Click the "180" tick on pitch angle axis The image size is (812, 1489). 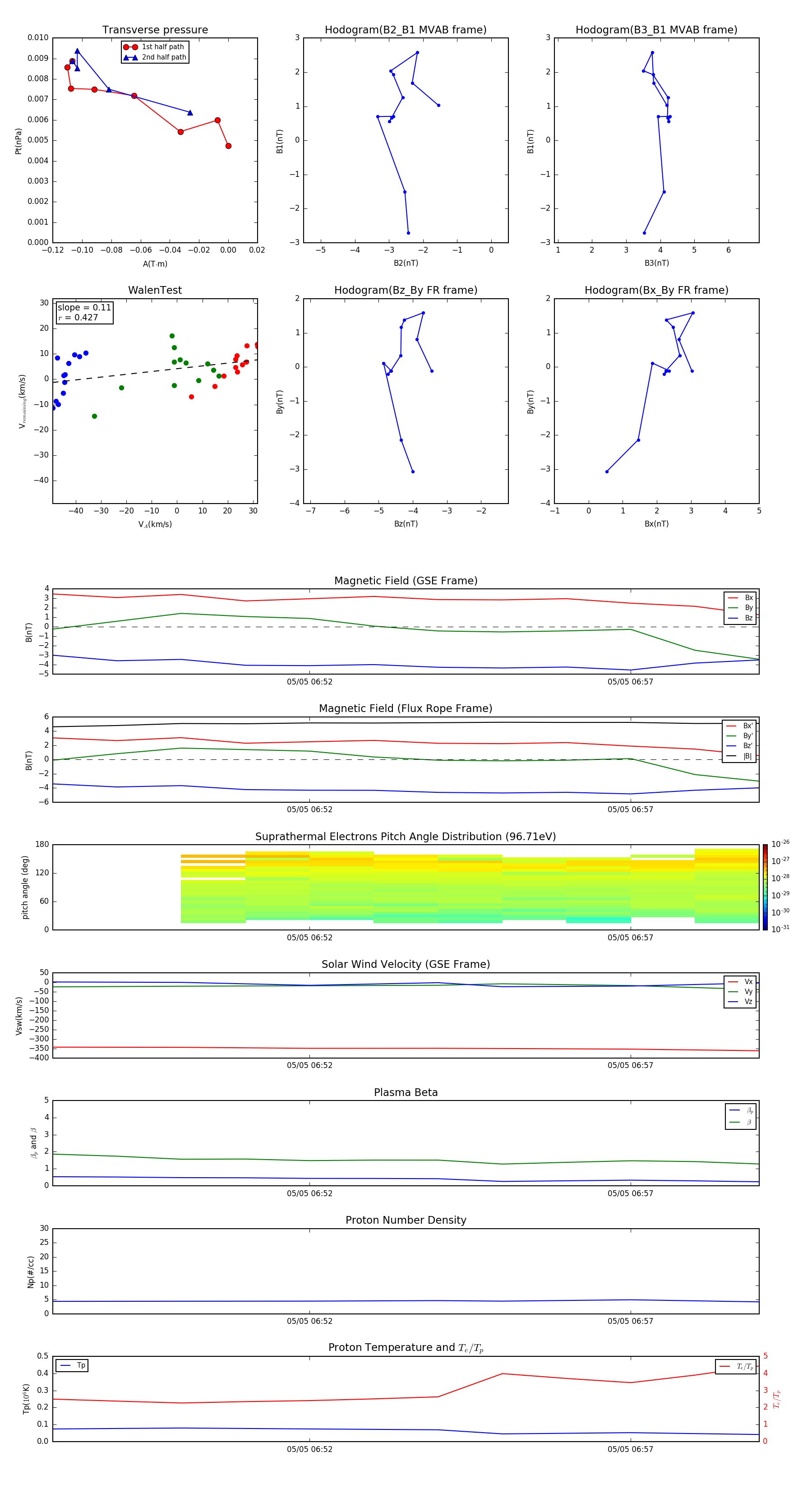click(42, 845)
